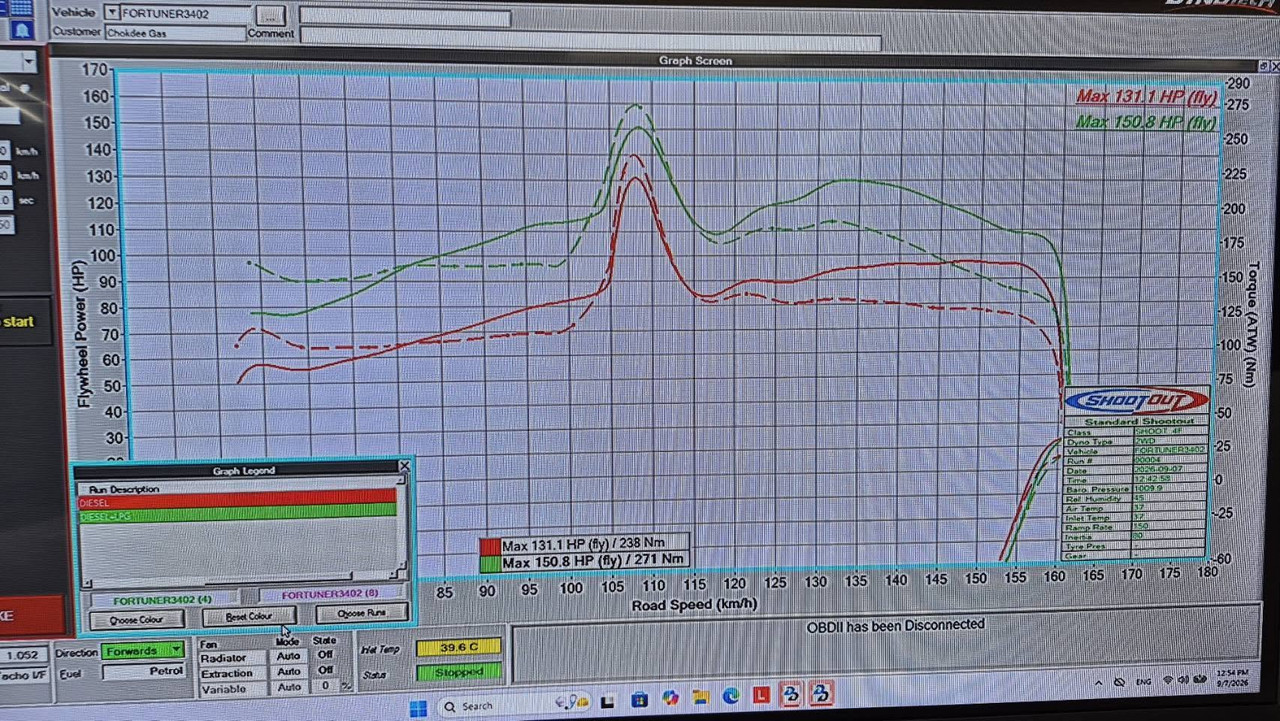Select the FORTUNER3402 (8) run label

[x=330, y=594]
